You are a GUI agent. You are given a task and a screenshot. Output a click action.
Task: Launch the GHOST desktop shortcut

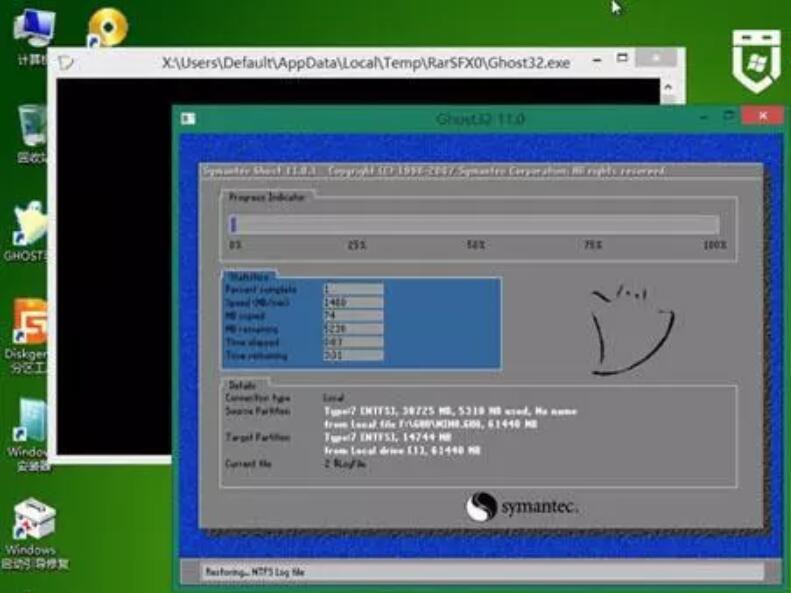coord(30,226)
